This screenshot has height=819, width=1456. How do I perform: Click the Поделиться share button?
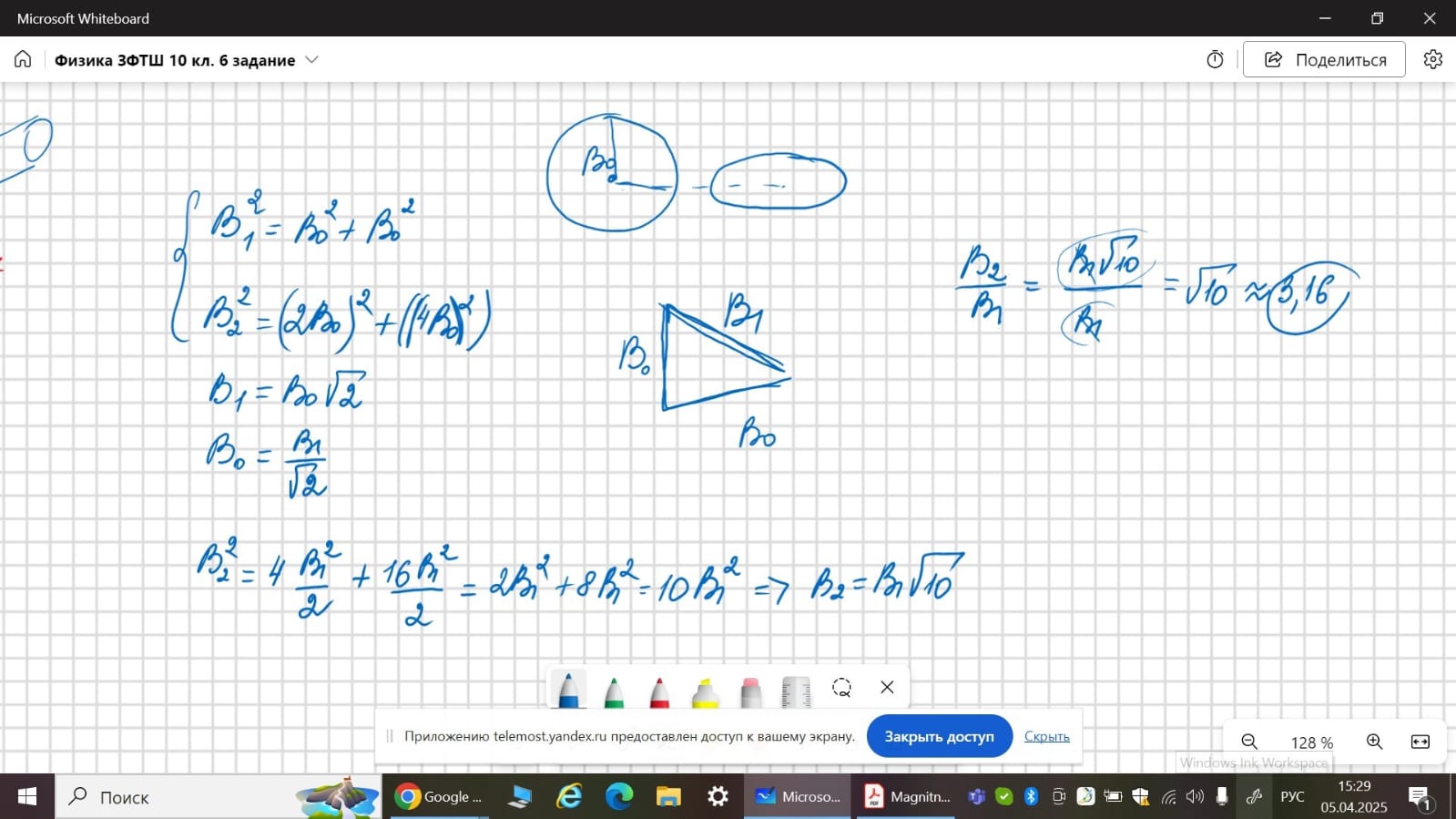1324,60
